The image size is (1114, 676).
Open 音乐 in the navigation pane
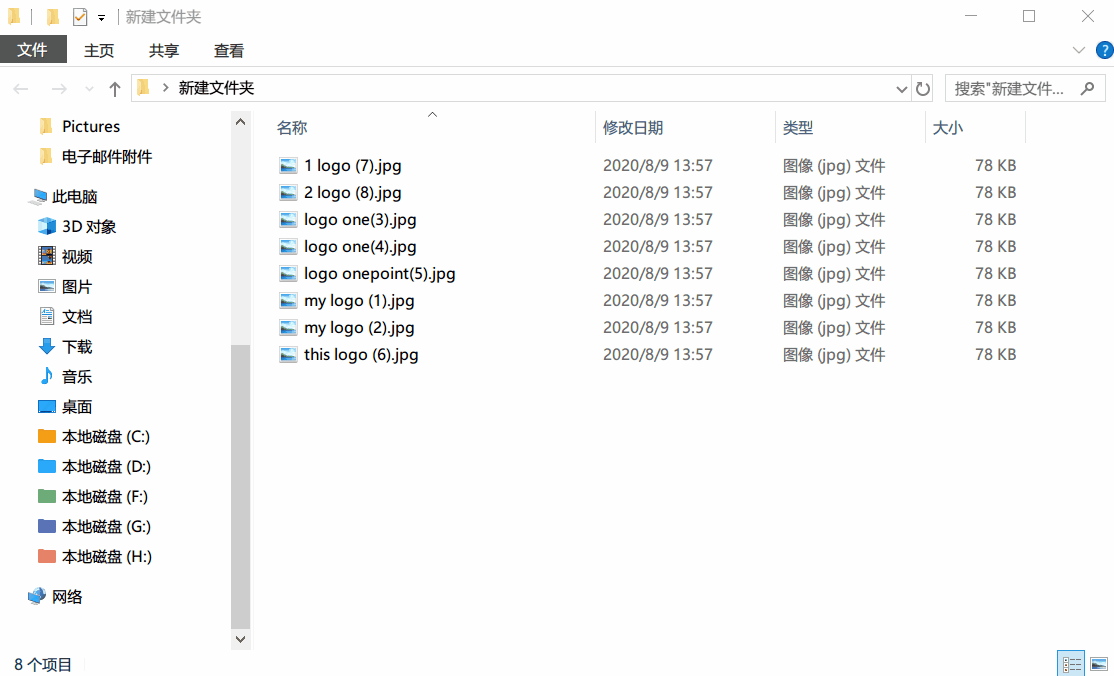pyautogui.click(x=76, y=376)
